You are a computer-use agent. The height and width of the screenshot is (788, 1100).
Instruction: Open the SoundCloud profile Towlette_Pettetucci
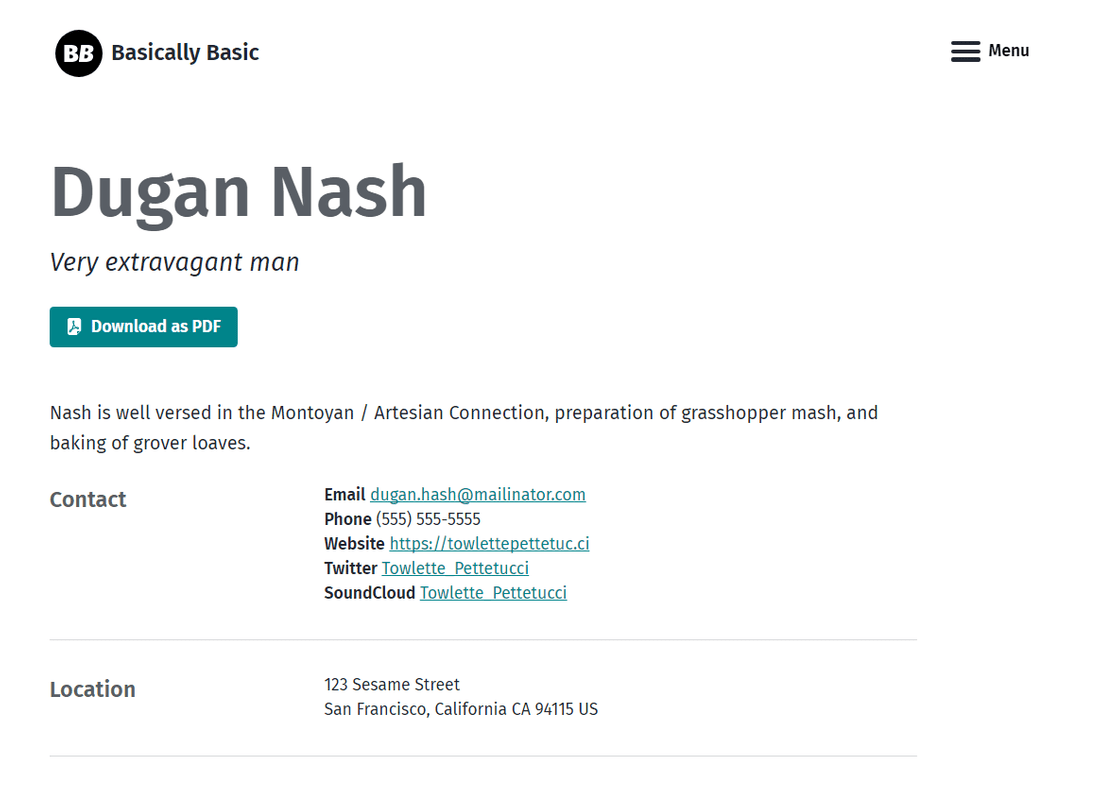[493, 592]
